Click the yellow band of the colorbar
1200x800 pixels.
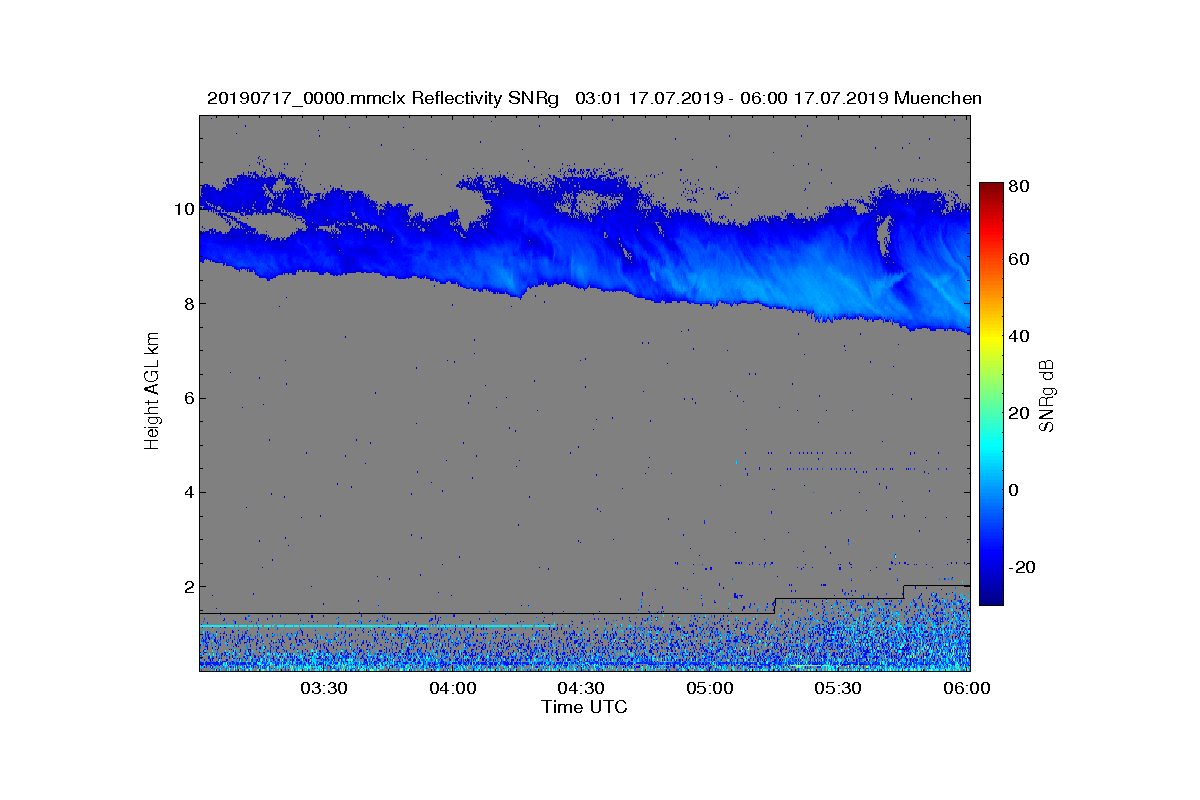pos(991,340)
